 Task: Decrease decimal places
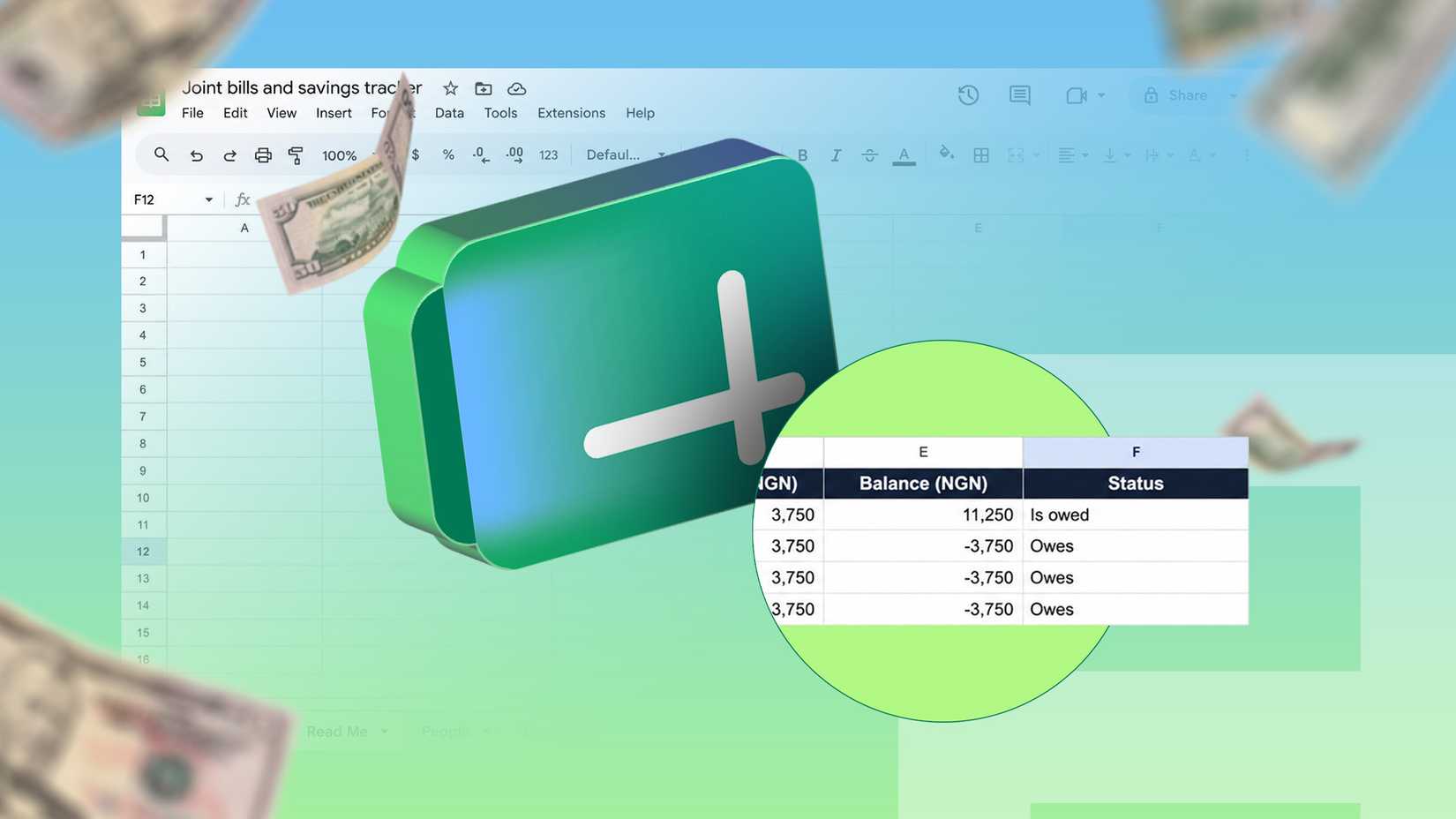click(x=481, y=155)
